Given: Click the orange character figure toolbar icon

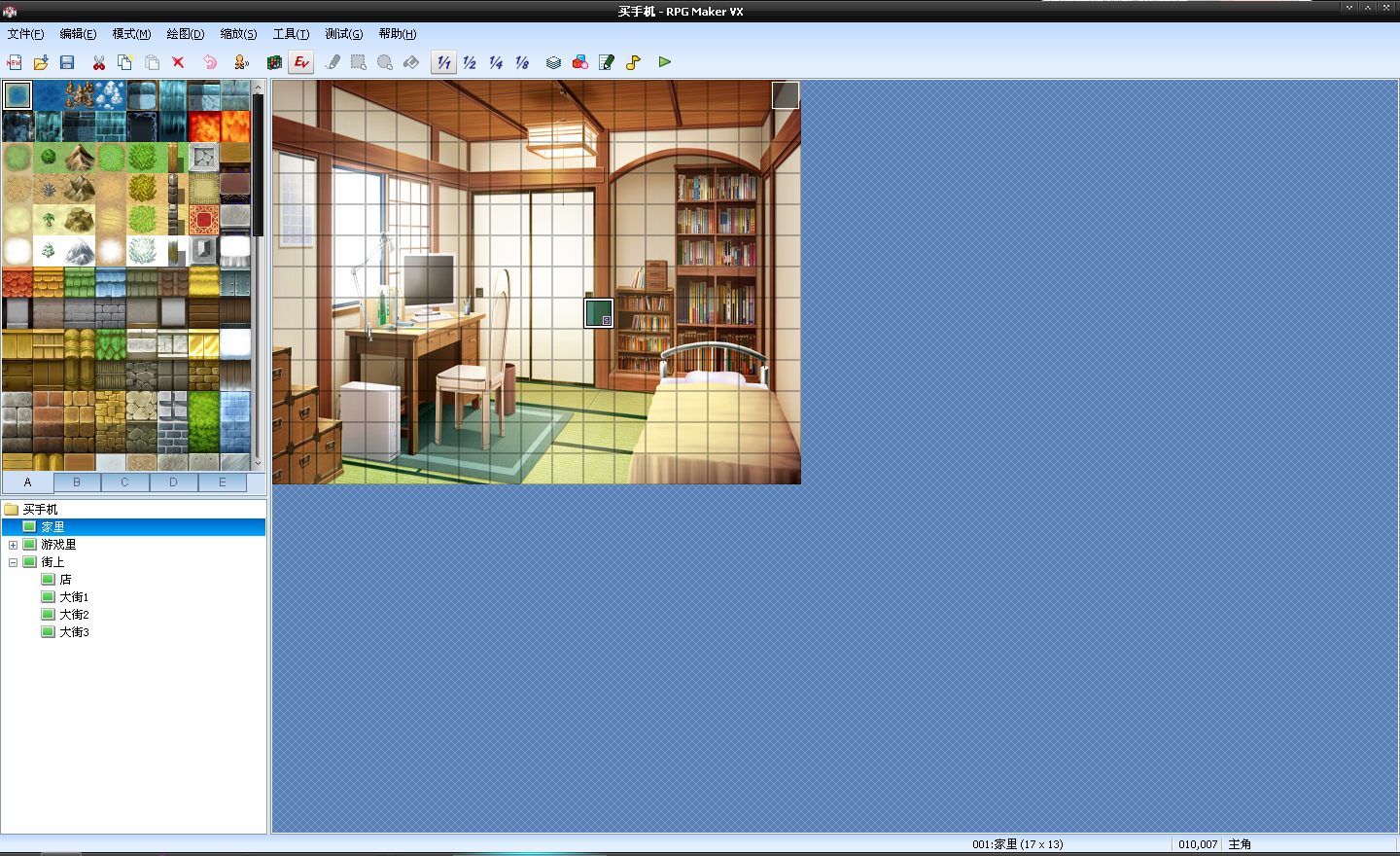Looking at the screenshot, I should [x=242, y=62].
